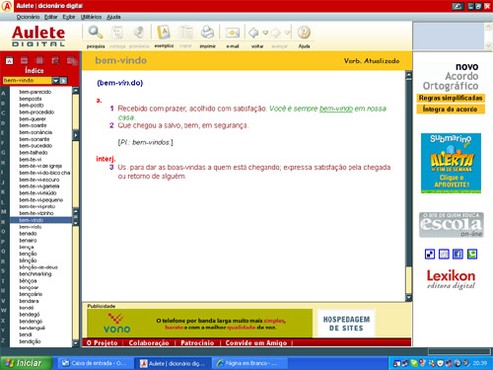Open Colaboração link

(x=149, y=343)
